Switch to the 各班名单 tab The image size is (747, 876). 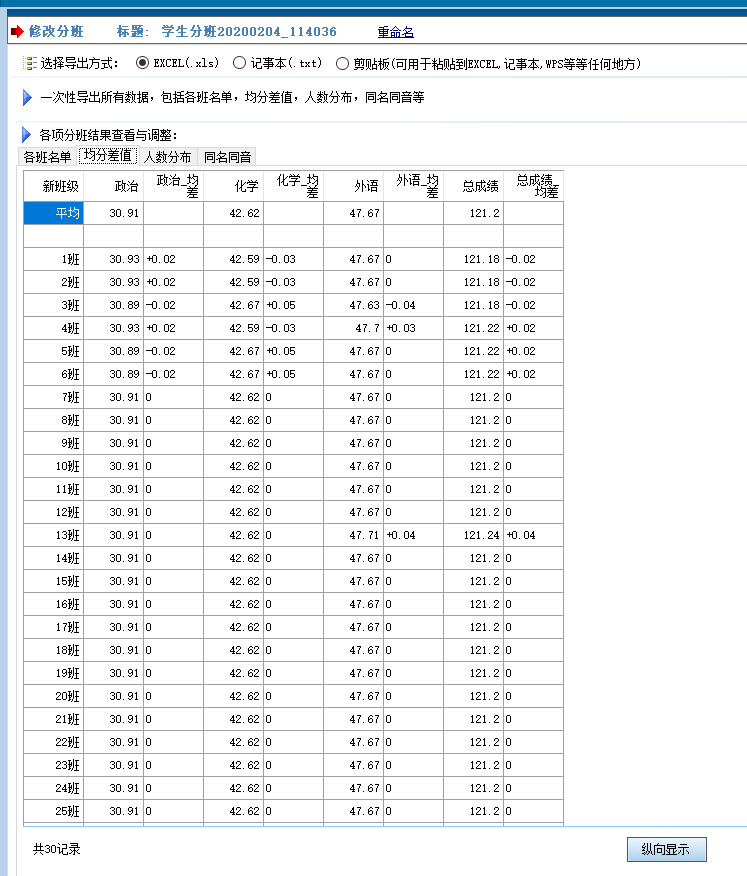(x=47, y=157)
